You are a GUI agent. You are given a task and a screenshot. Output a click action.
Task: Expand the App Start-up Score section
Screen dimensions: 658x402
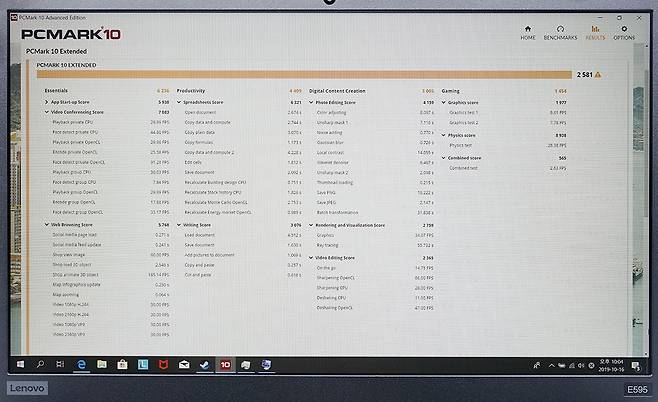click(46, 102)
